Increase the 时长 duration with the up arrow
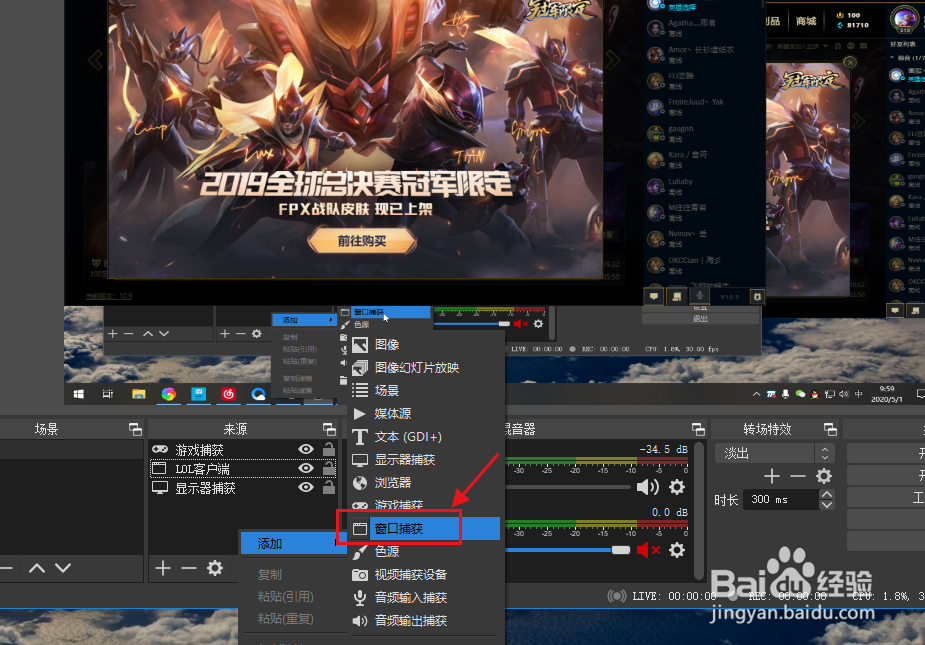The image size is (925, 645). pyautogui.click(x=827, y=495)
